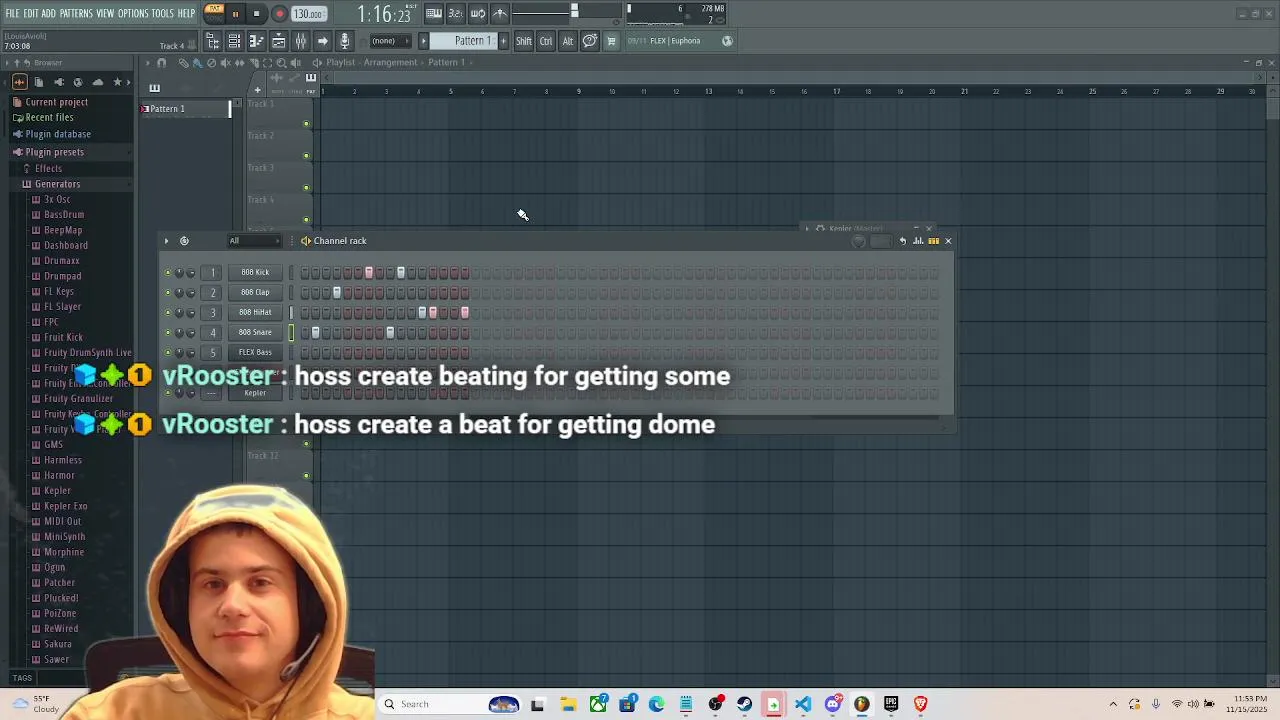Expand the Plugin database folder
This screenshot has width=1280, height=720.
click(58, 134)
